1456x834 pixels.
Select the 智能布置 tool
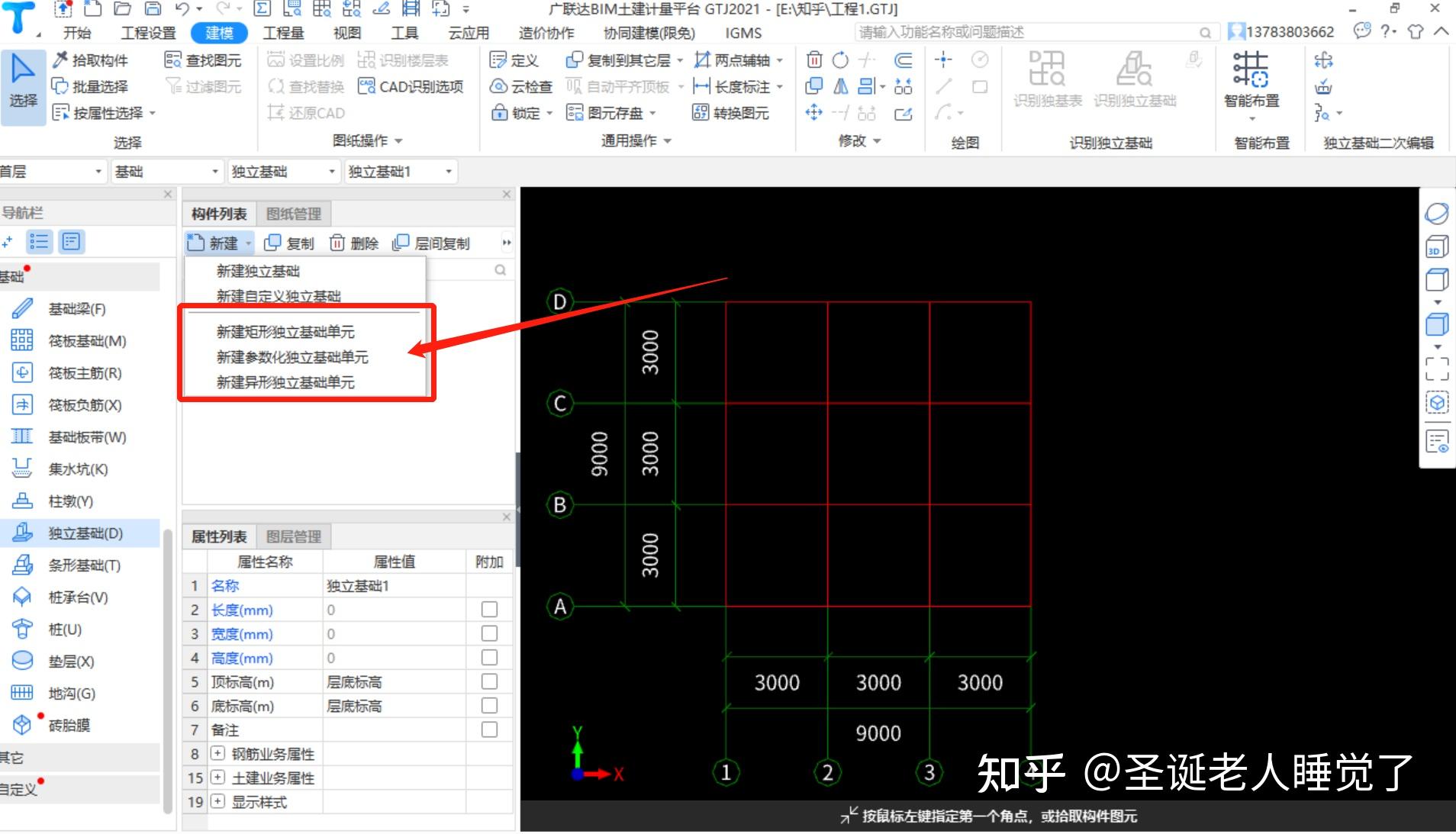(1253, 80)
